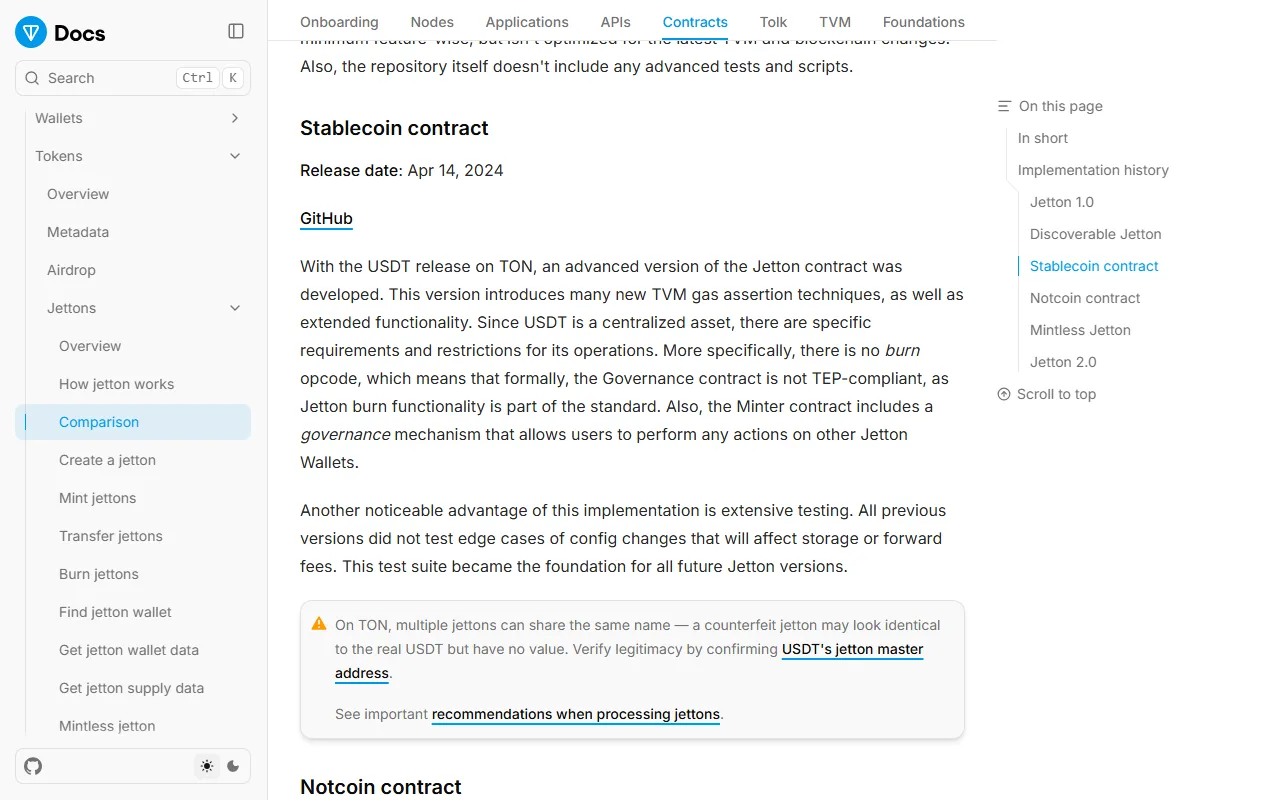
Task: Expand the Wallets section chevron
Action: (x=235, y=118)
